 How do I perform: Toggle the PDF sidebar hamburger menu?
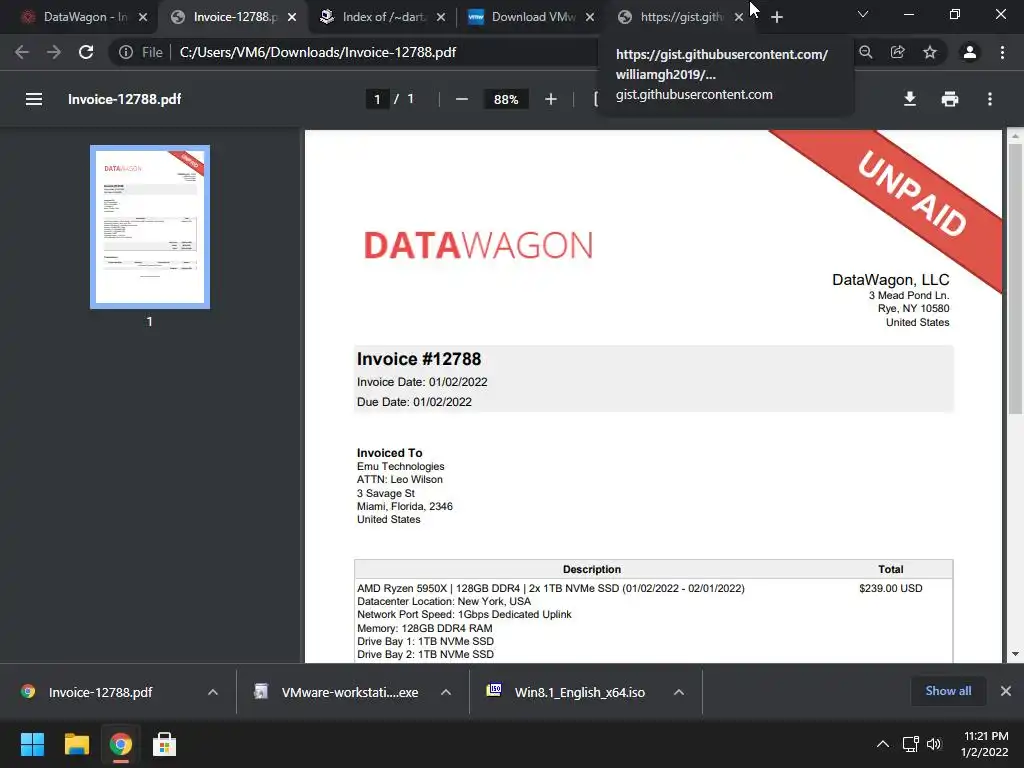pos(34,99)
